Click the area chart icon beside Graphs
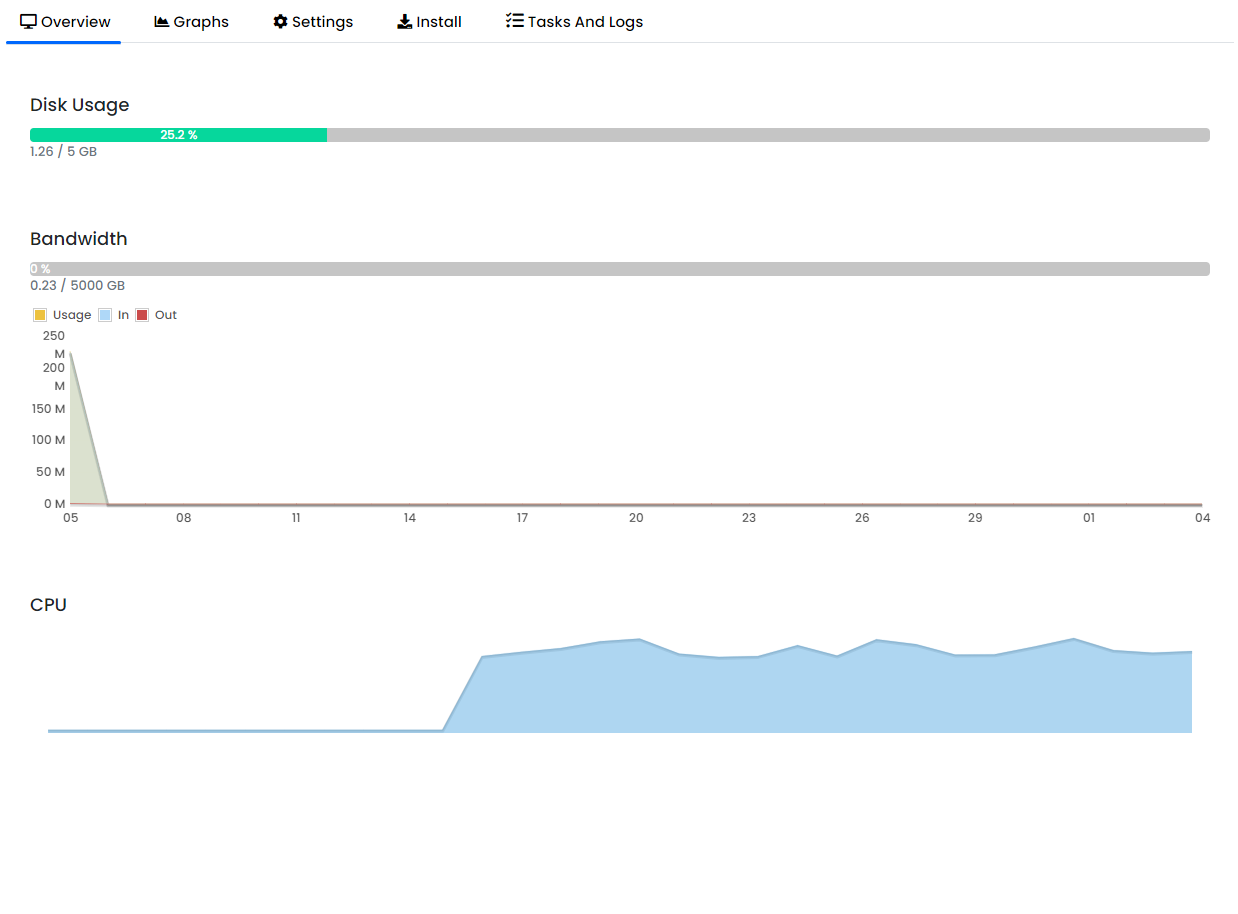This screenshot has height=914, width=1238. (162, 22)
